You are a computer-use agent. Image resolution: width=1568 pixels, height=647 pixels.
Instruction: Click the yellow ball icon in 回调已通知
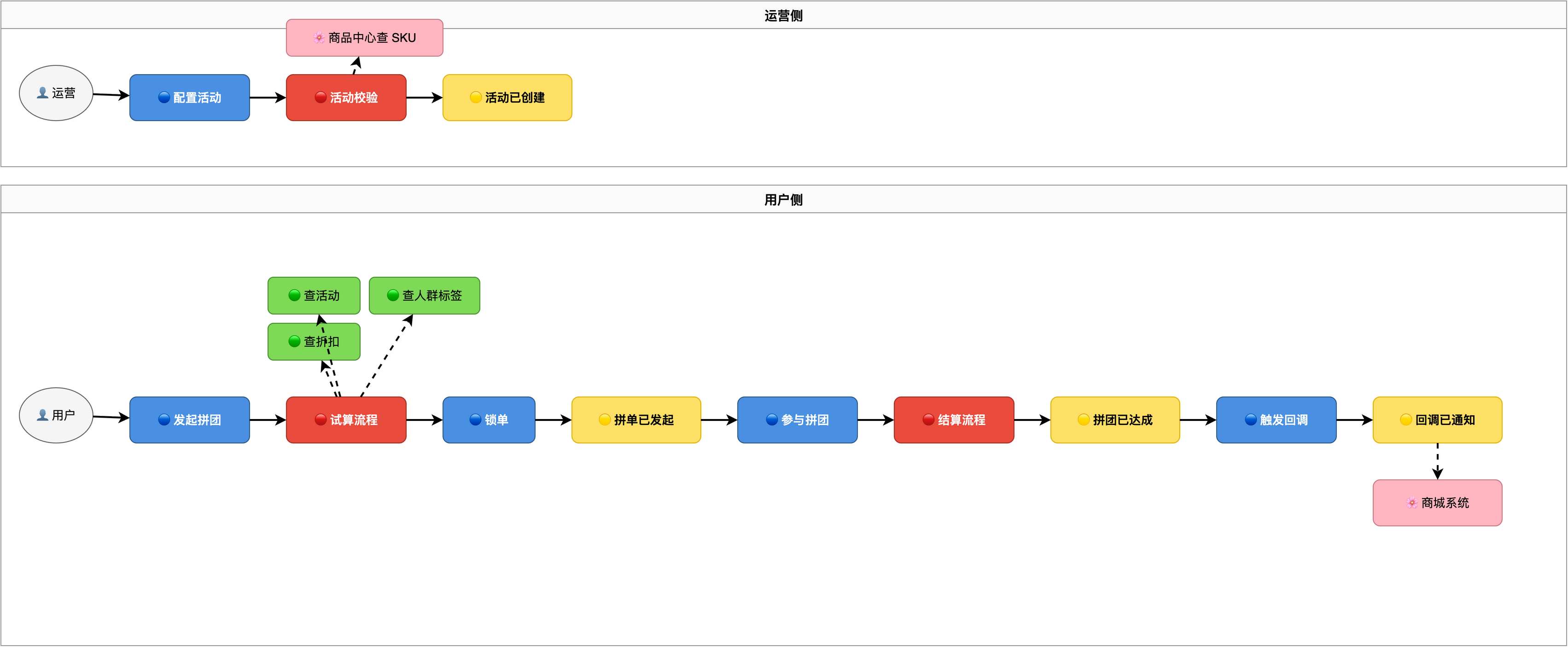click(x=1406, y=420)
